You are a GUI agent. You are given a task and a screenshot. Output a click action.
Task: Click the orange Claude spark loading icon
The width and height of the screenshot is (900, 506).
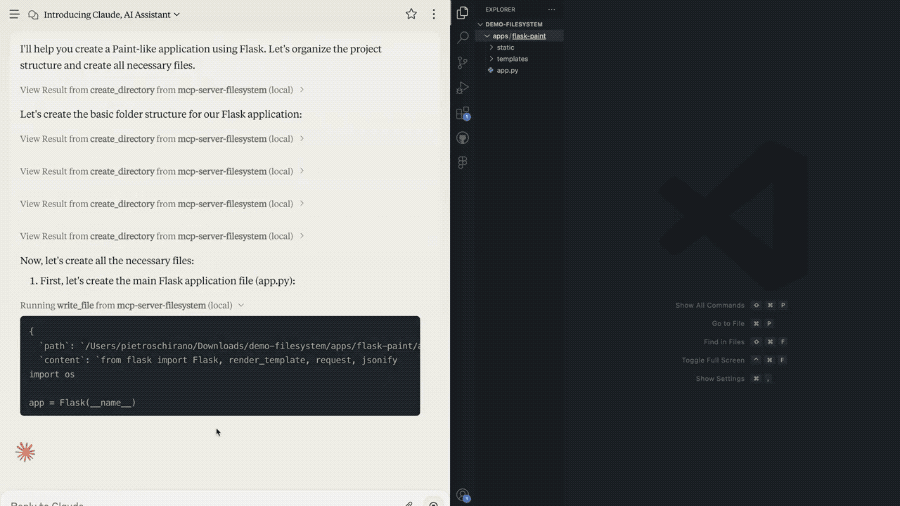point(25,452)
